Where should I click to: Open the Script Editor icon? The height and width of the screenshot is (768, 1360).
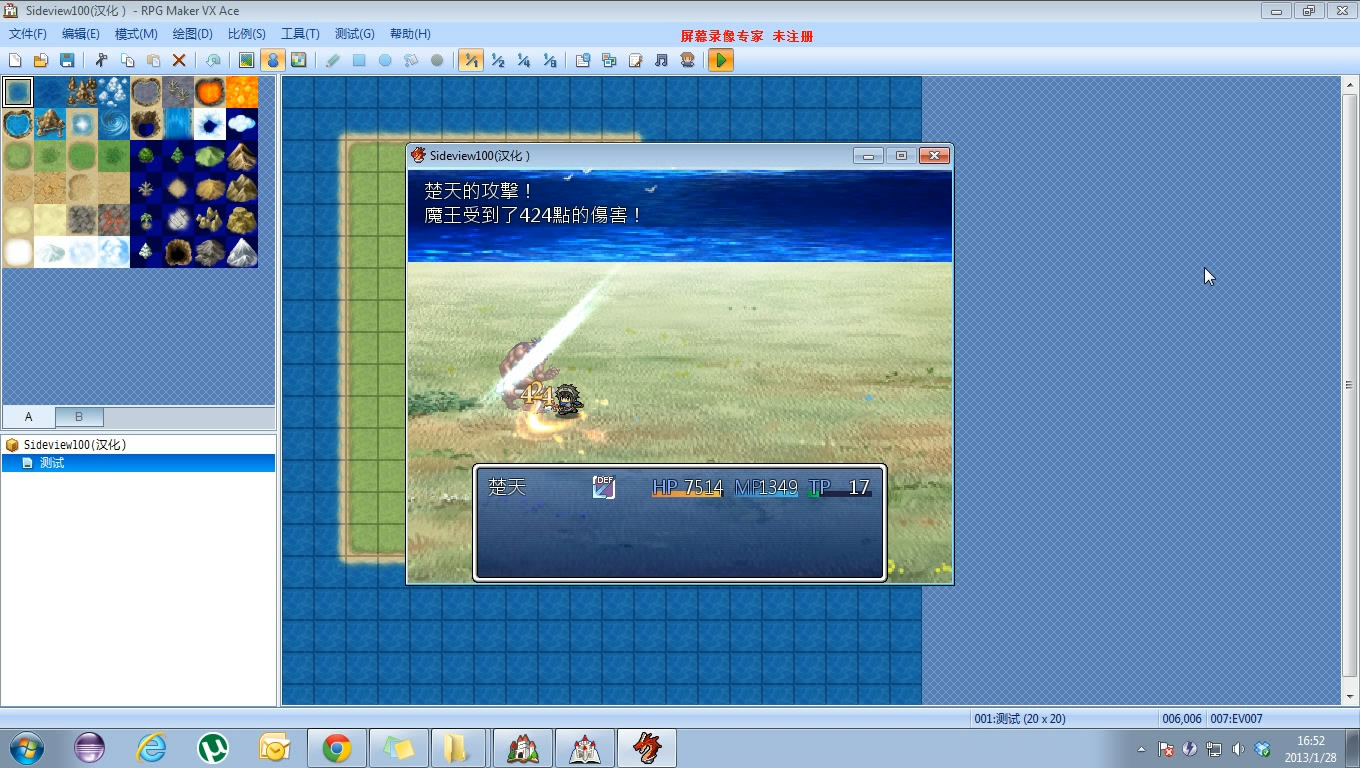[x=635, y=60]
